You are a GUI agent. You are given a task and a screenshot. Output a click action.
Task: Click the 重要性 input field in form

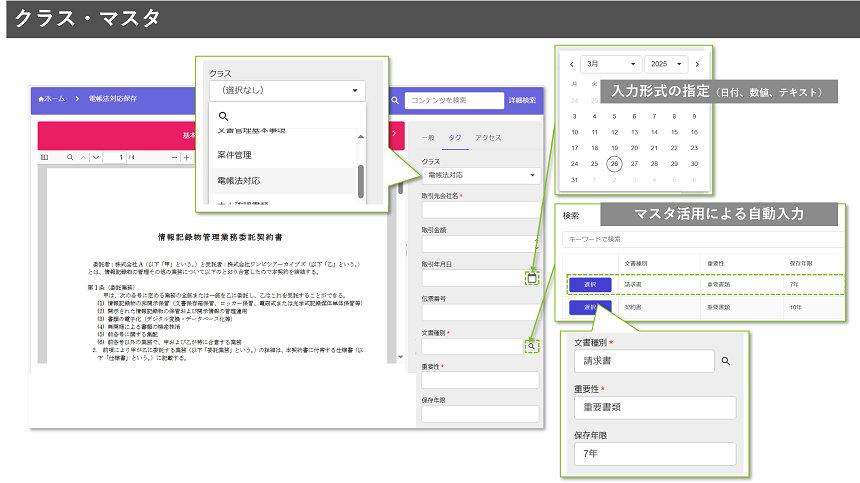(480, 380)
